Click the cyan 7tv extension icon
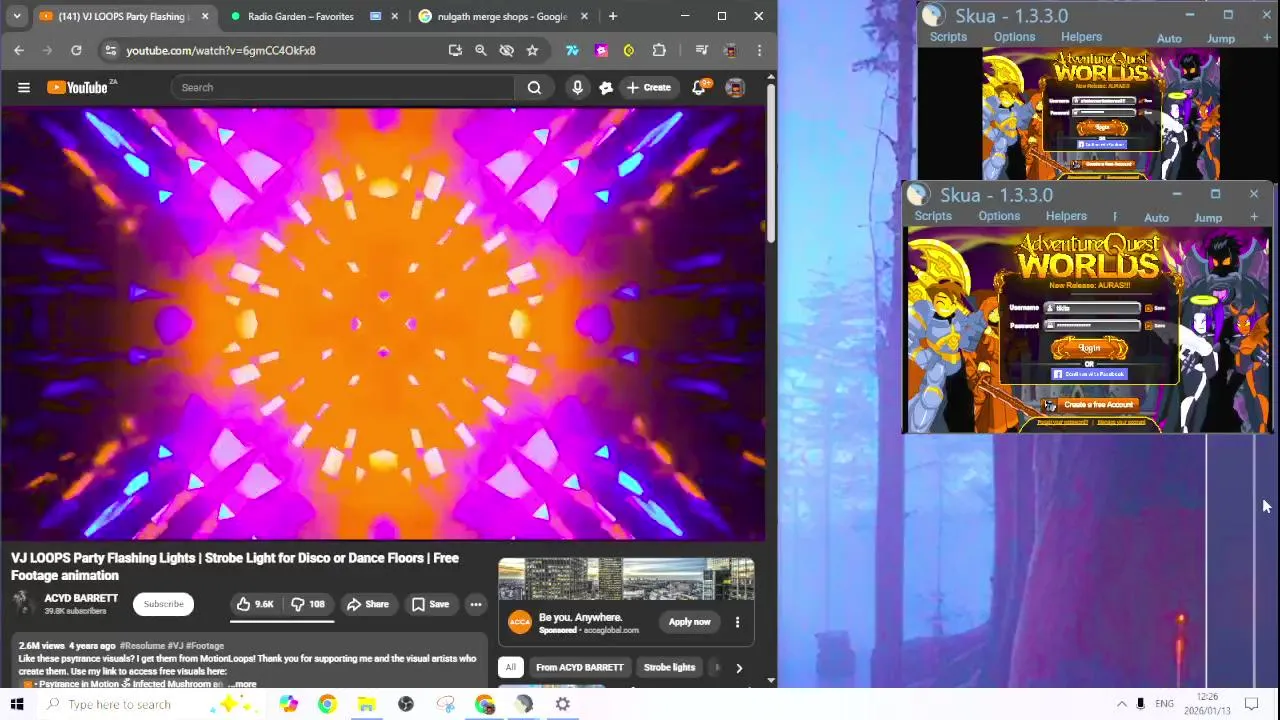This screenshot has height=720, width=1280. coord(572,50)
